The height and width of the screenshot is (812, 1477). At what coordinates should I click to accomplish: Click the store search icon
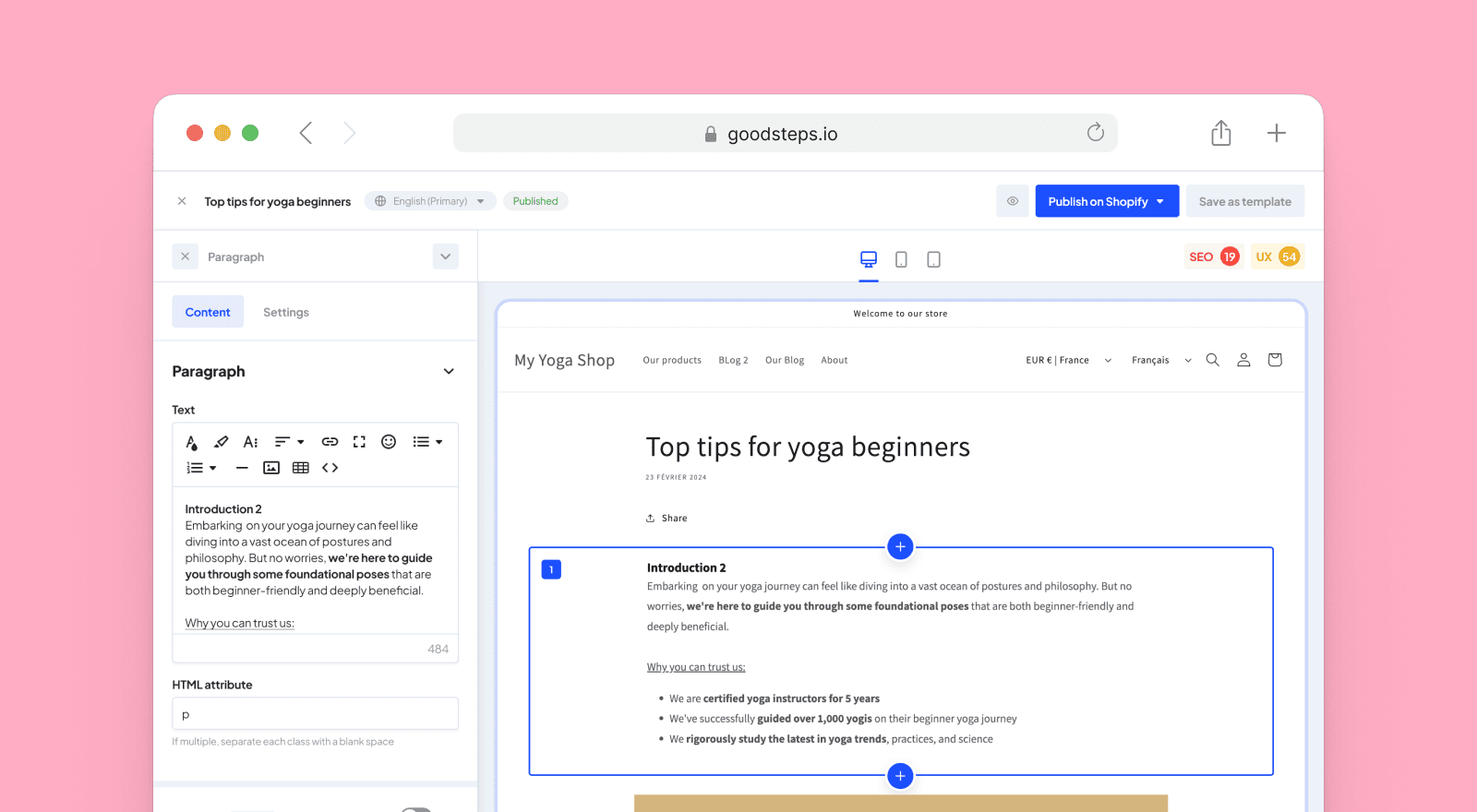(x=1213, y=360)
